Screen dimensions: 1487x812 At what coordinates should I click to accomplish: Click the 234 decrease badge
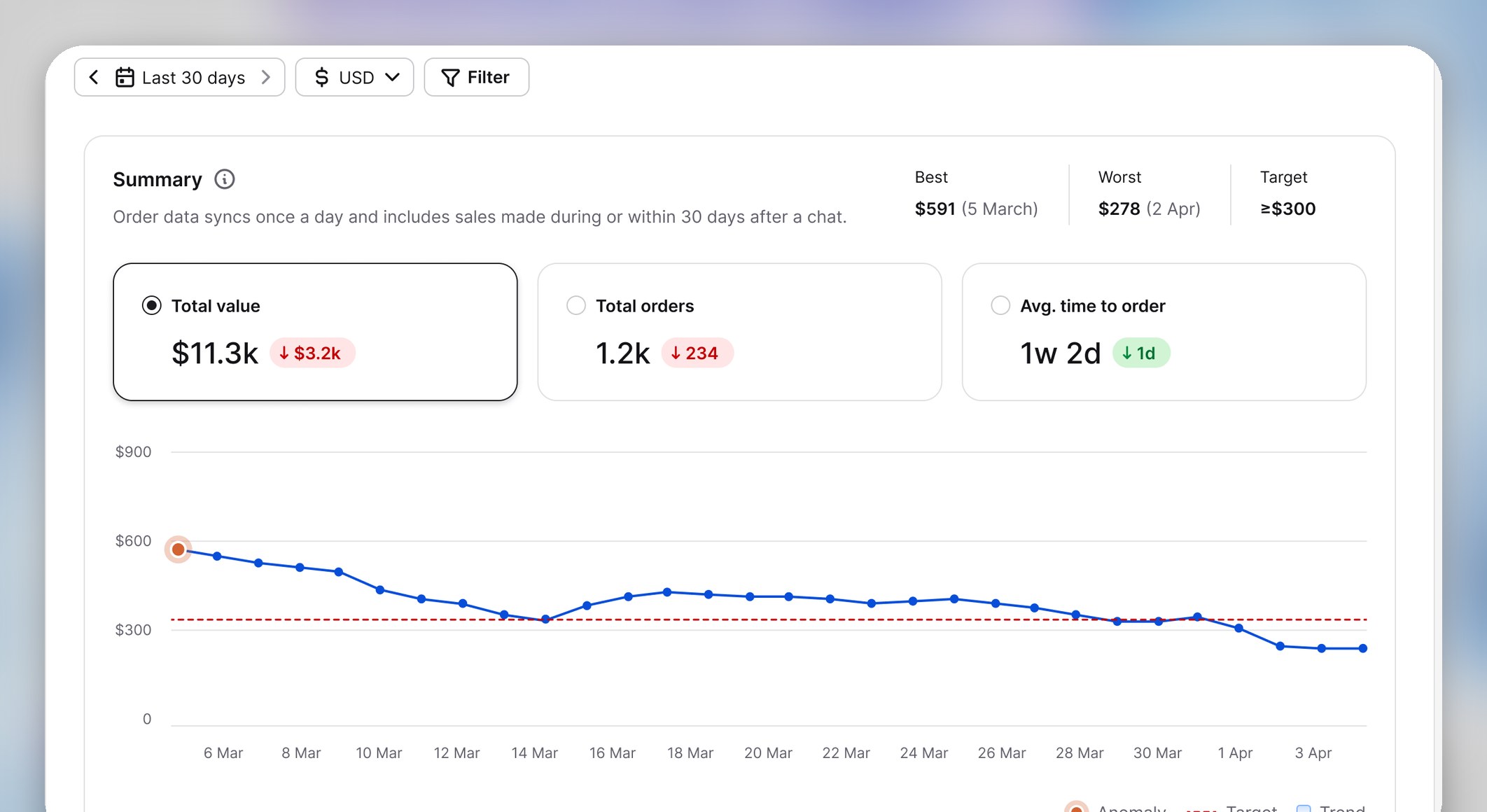pos(697,353)
